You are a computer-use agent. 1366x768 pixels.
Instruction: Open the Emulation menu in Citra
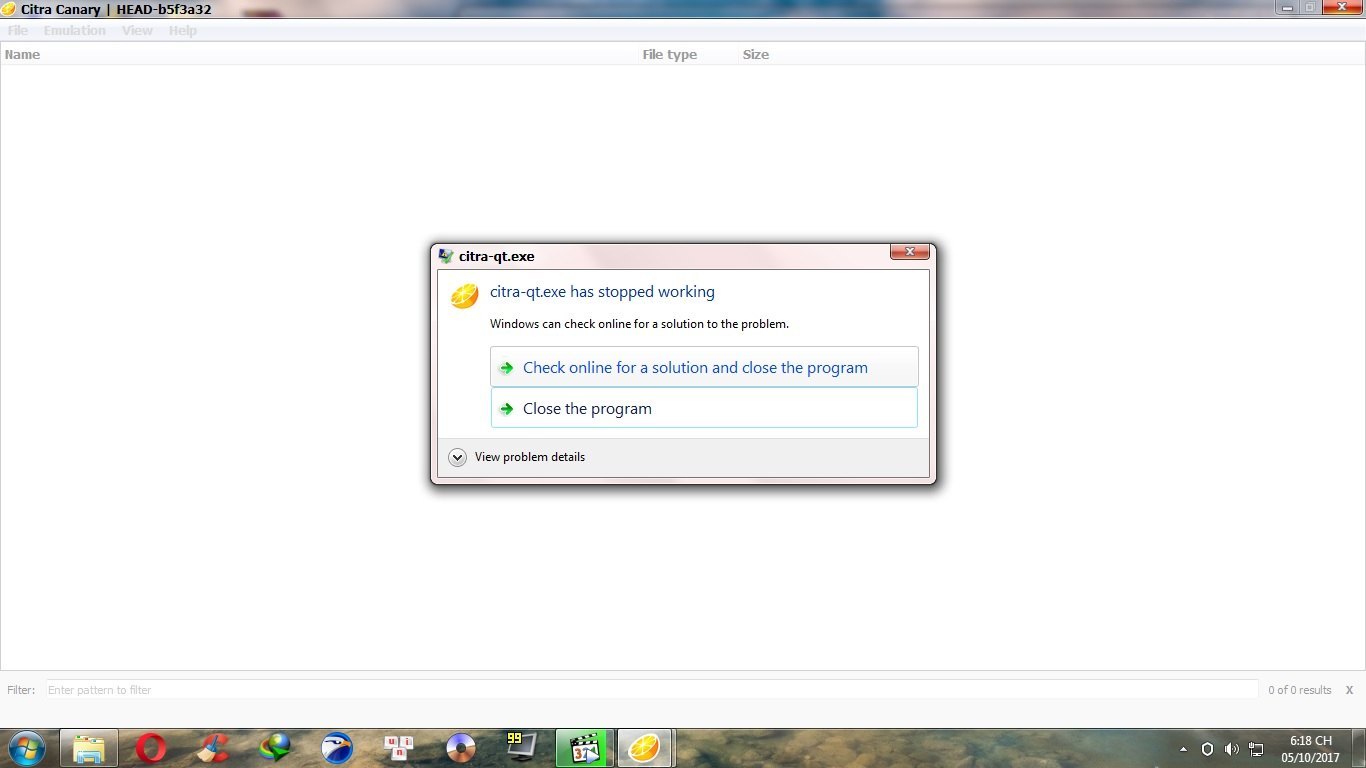(x=74, y=30)
